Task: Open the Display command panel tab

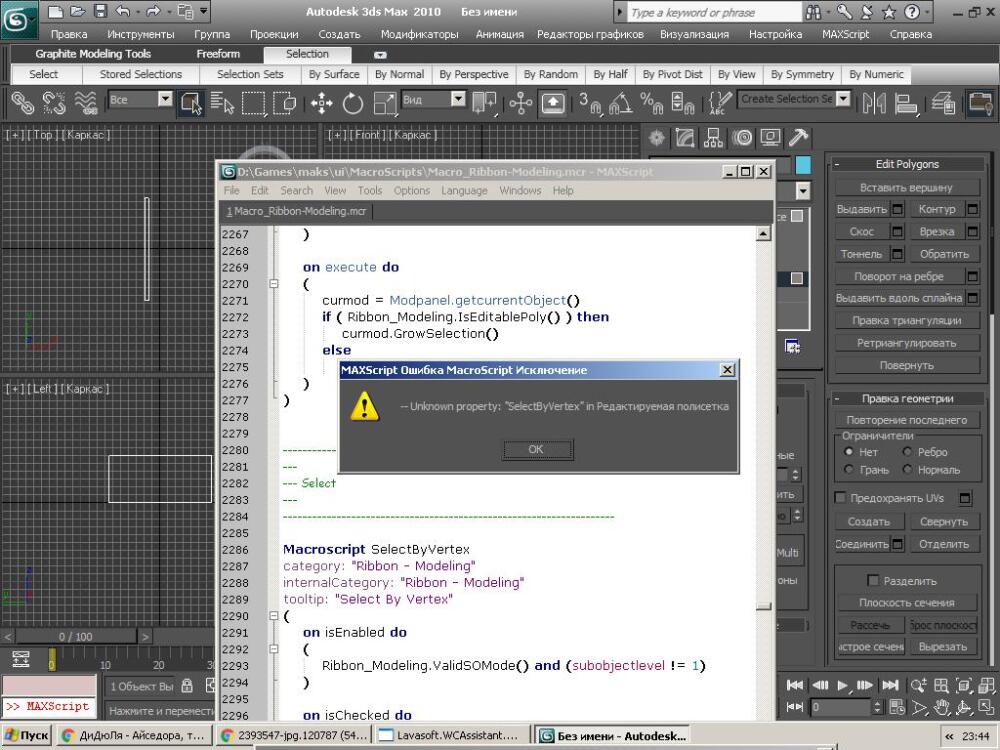Action: point(771,137)
